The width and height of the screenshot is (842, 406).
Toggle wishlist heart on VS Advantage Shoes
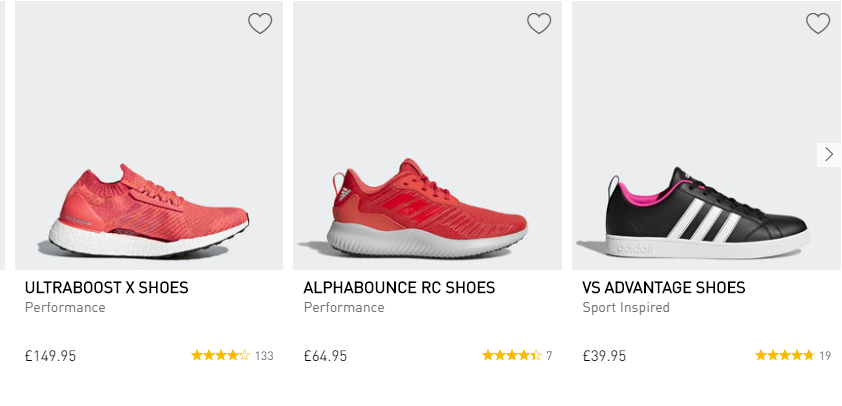[x=818, y=23]
